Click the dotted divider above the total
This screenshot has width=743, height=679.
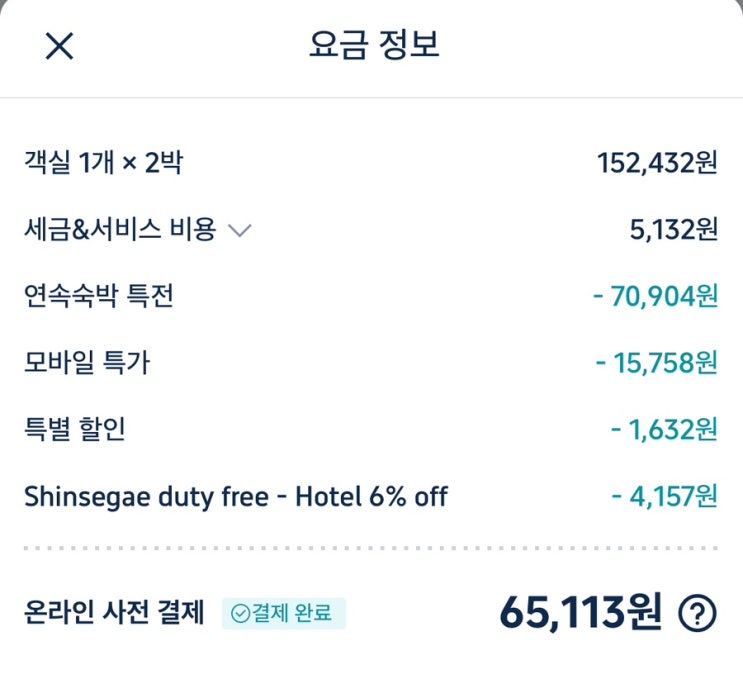[371, 548]
